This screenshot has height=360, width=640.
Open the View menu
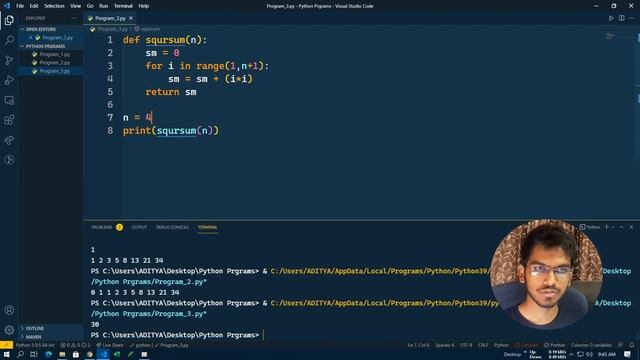point(76,6)
